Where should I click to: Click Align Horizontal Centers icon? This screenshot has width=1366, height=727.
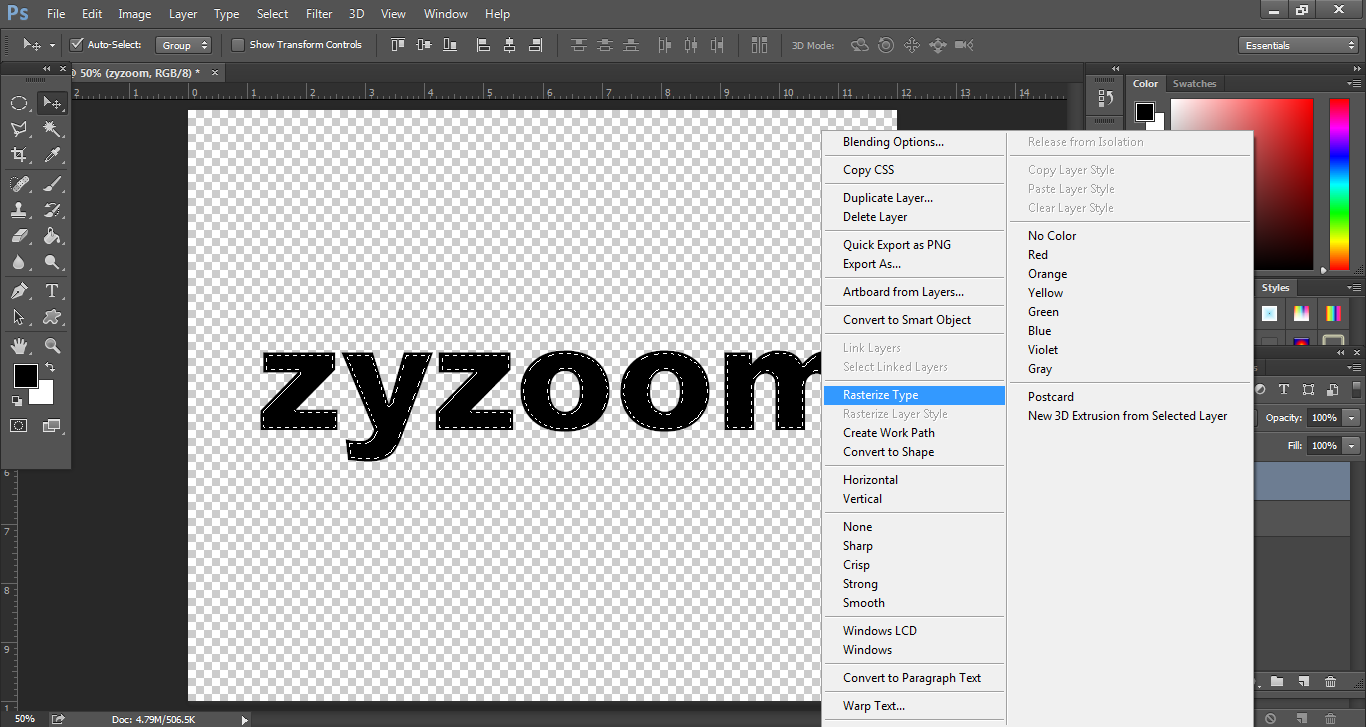click(509, 45)
